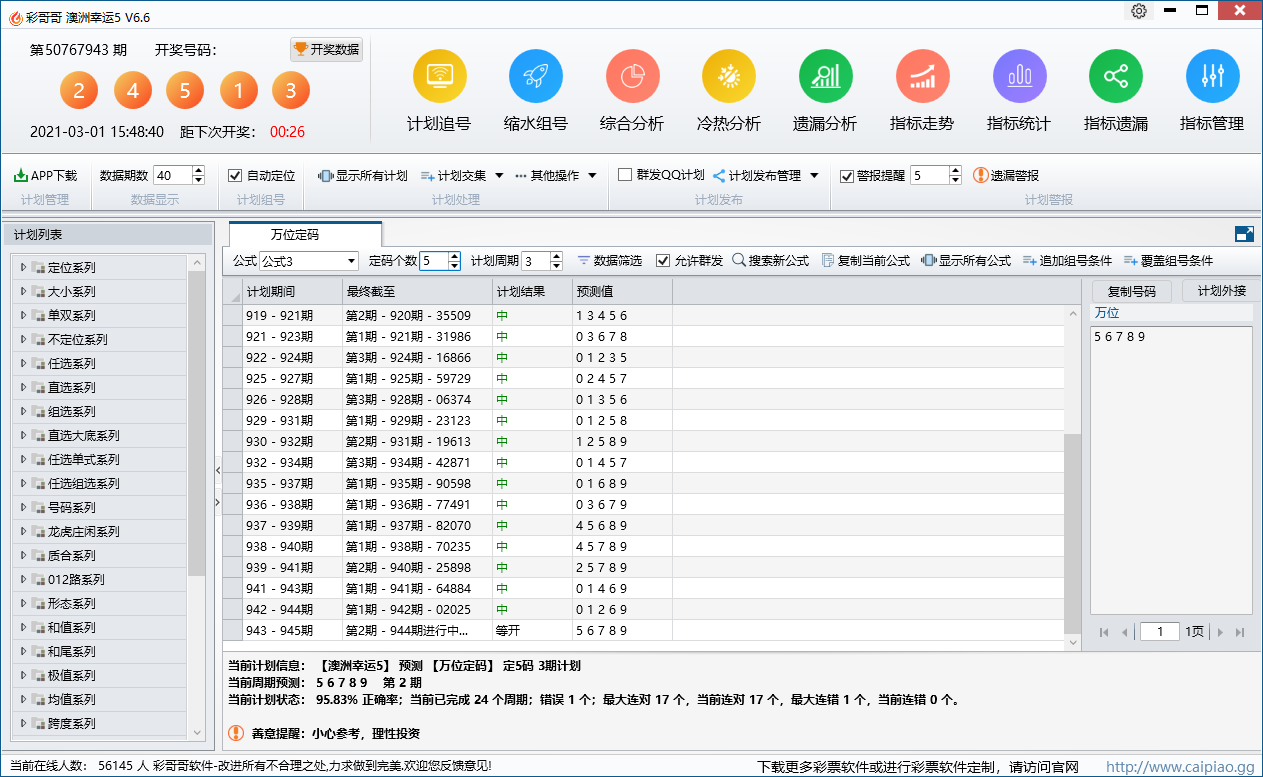Uncheck the 允许群发 checkbox
Image resolution: width=1263 pixels, height=777 pixels.
663,261
